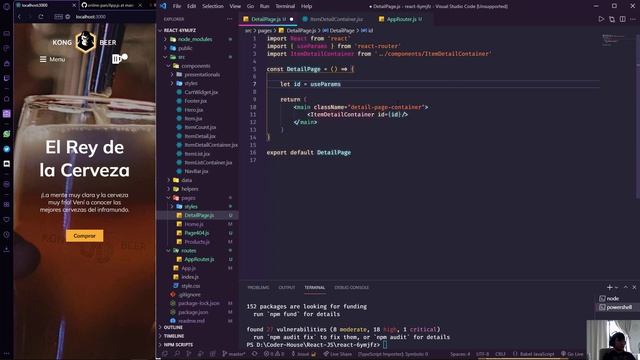Click the UTF-8 encoding in status bar
Image resolution: width=640 pixels, height=360 pixels.
point(482,354)
